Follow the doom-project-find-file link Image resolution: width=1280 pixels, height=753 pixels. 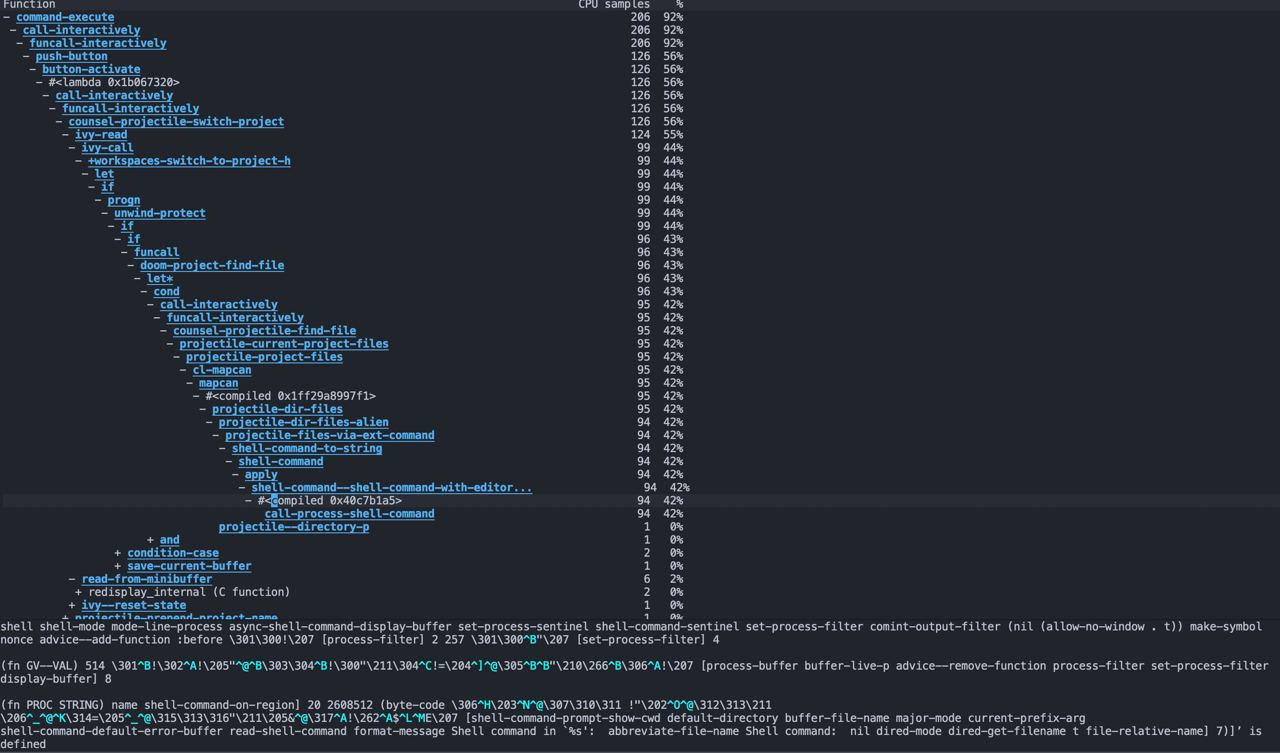tap(212, 265)
